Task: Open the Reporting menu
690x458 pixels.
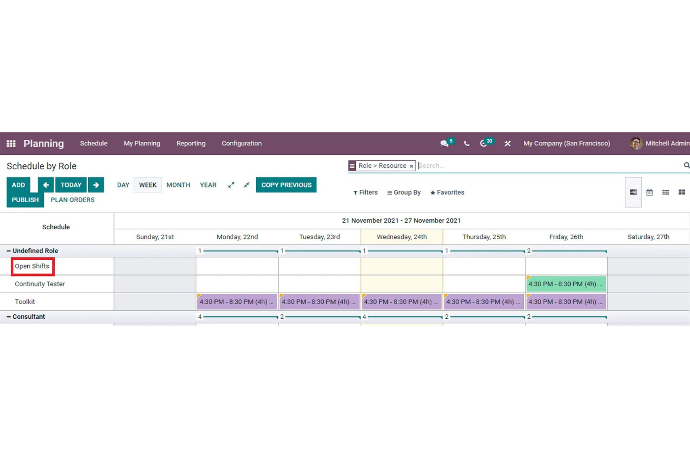Action: coord(191,144)
